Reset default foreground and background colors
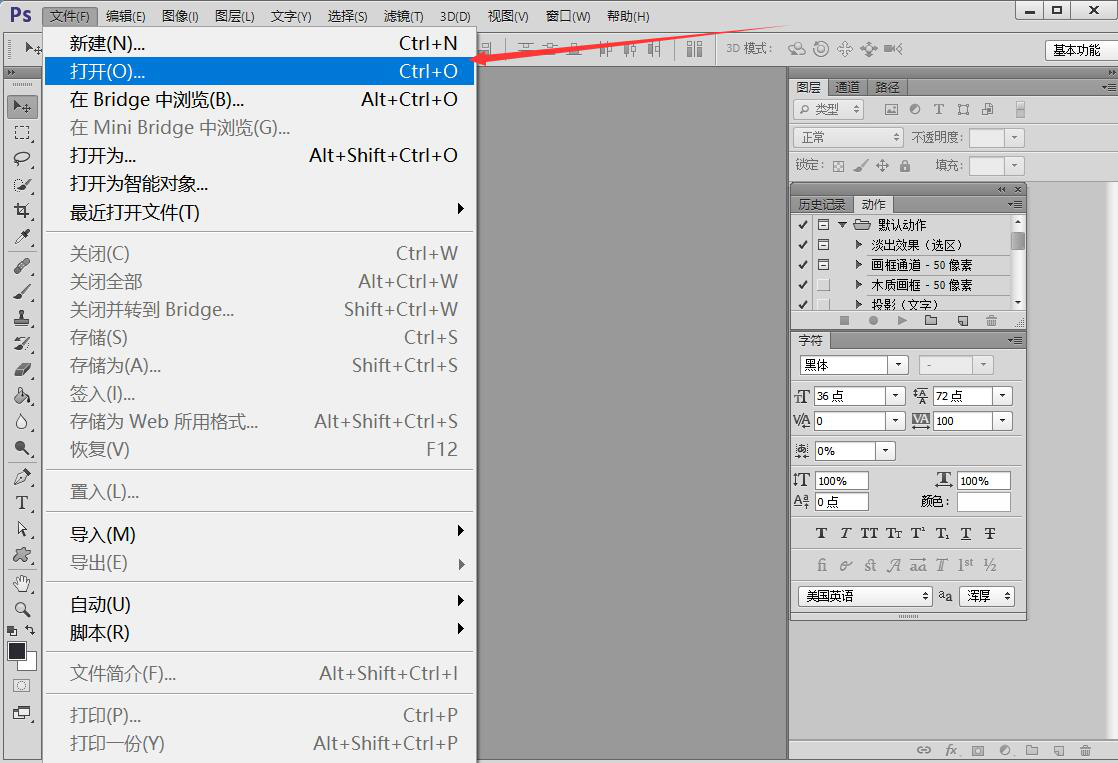The width and height of the screenshot is (1118, 763). click(x=12, y=630)
